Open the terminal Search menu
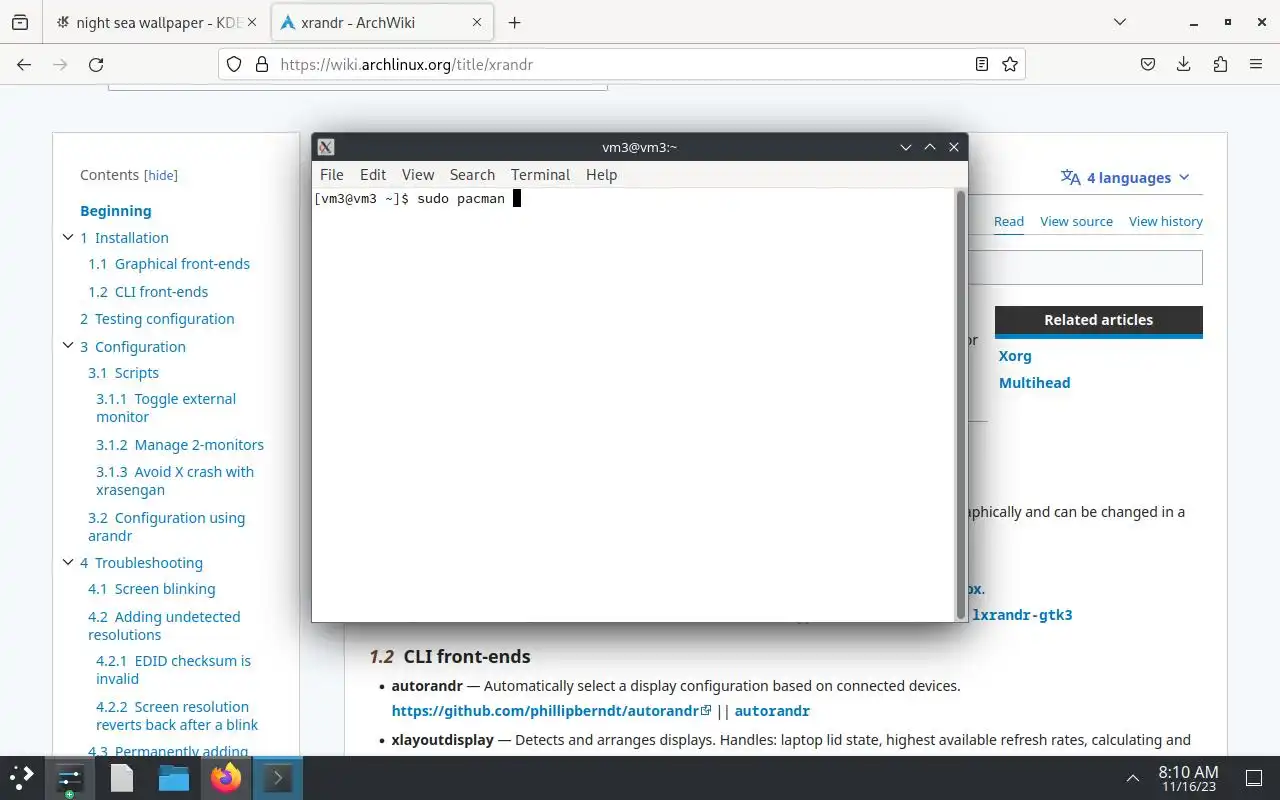 pyautogui.click(x=472, y=174)
